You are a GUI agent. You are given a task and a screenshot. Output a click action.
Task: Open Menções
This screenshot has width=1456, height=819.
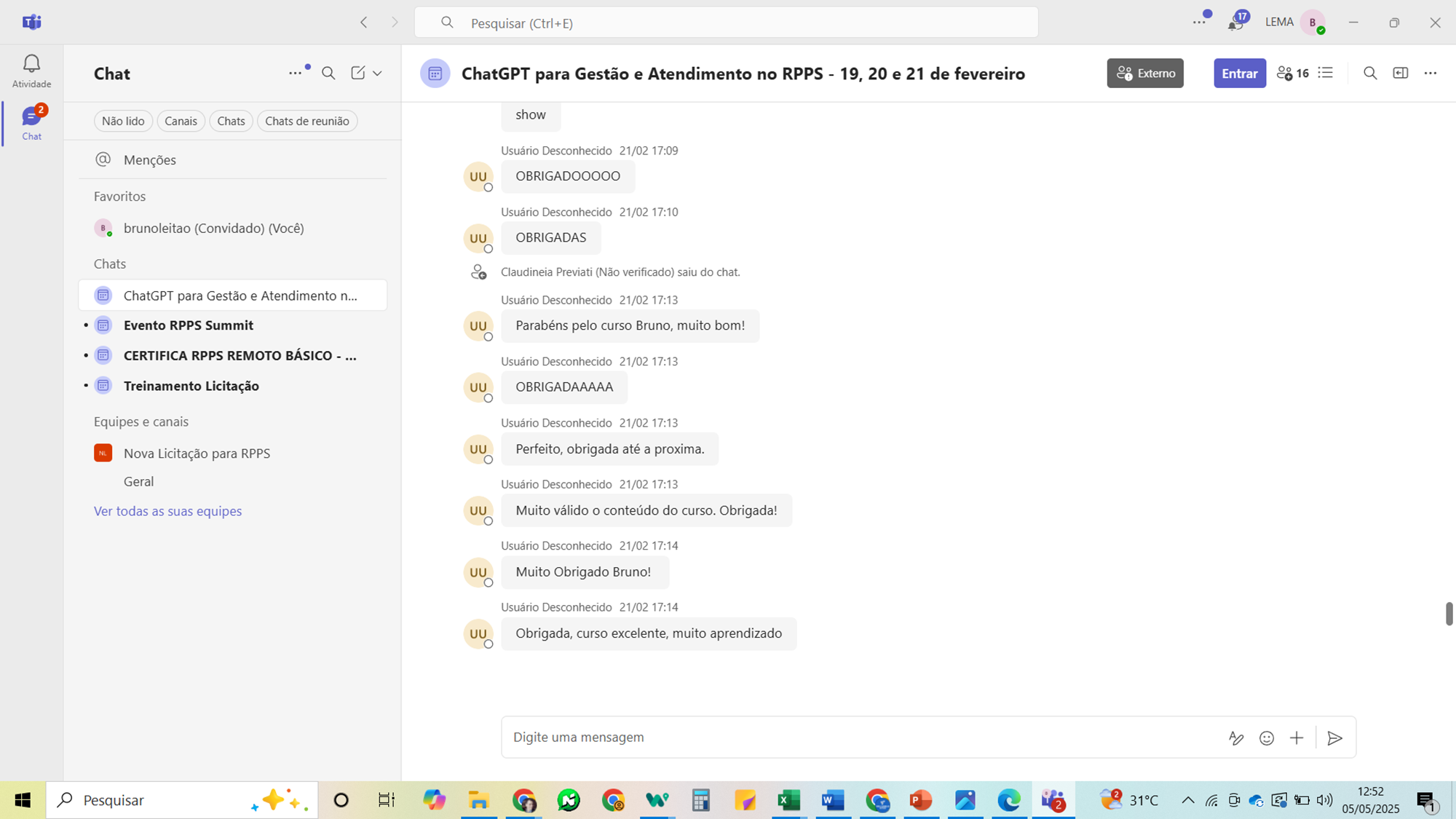pos(233,159)
